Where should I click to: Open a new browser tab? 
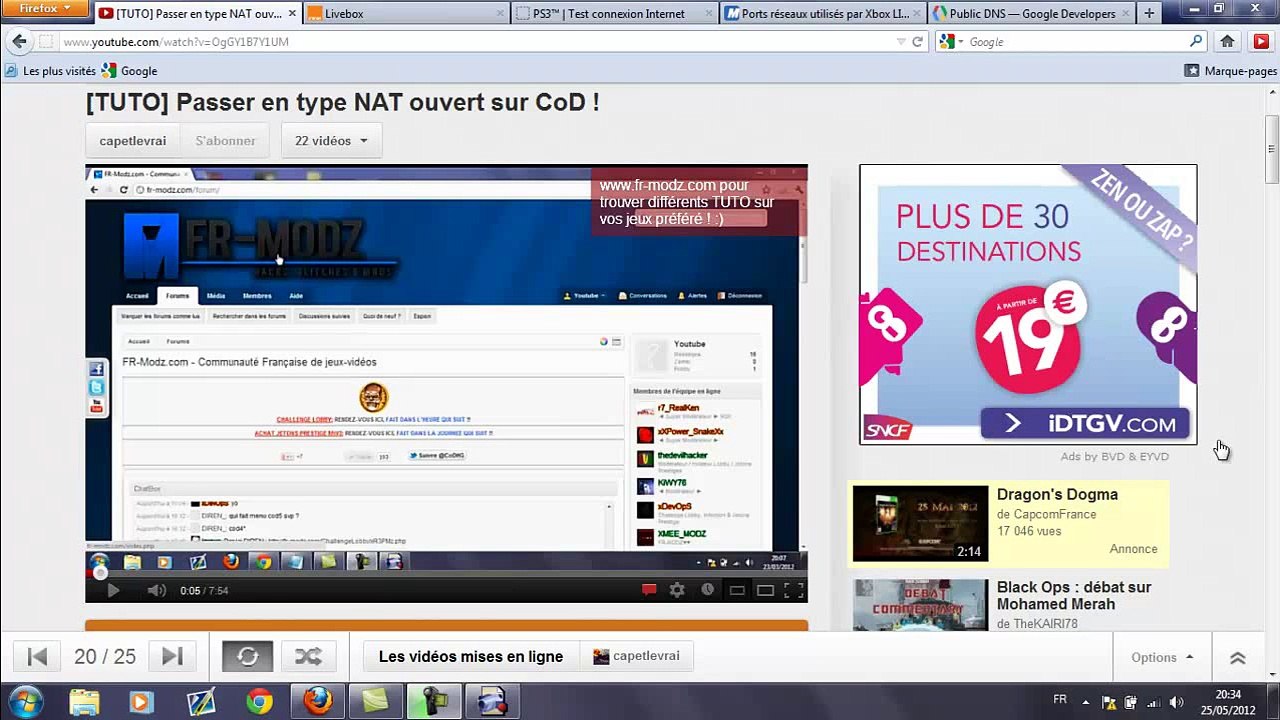(1149, 14)
